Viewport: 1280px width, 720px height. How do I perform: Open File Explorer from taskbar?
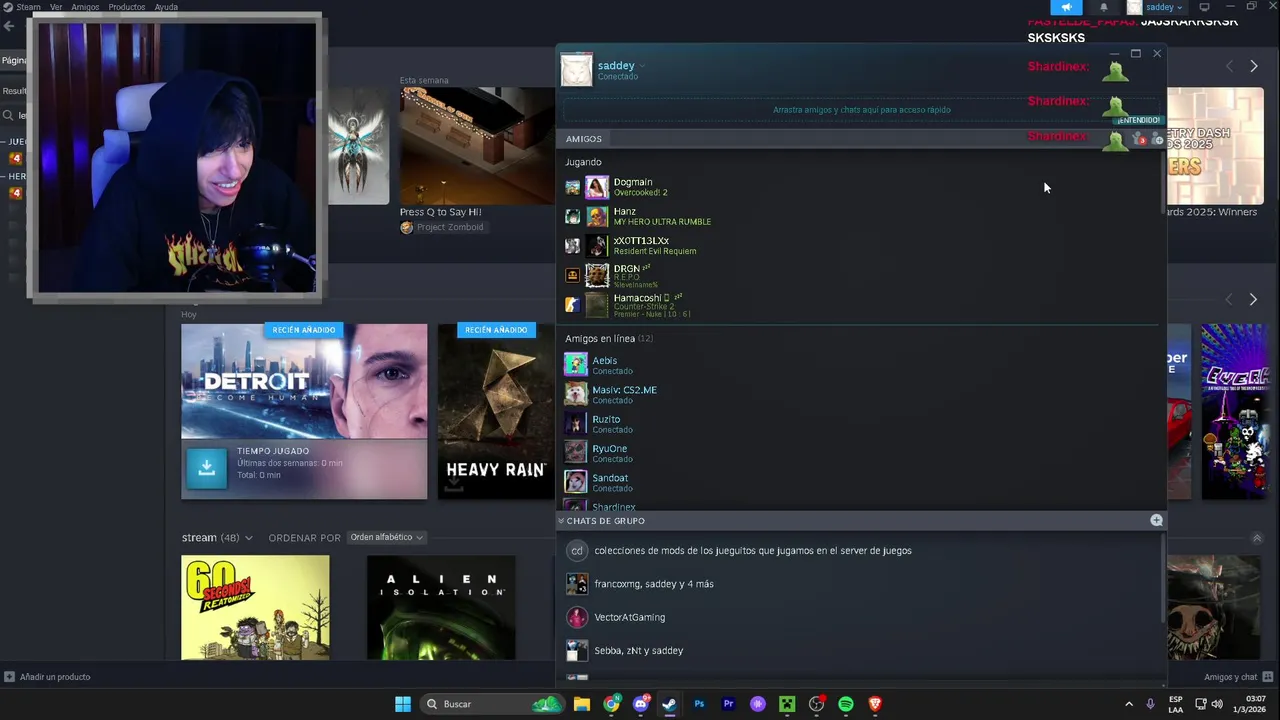(581, 704)
